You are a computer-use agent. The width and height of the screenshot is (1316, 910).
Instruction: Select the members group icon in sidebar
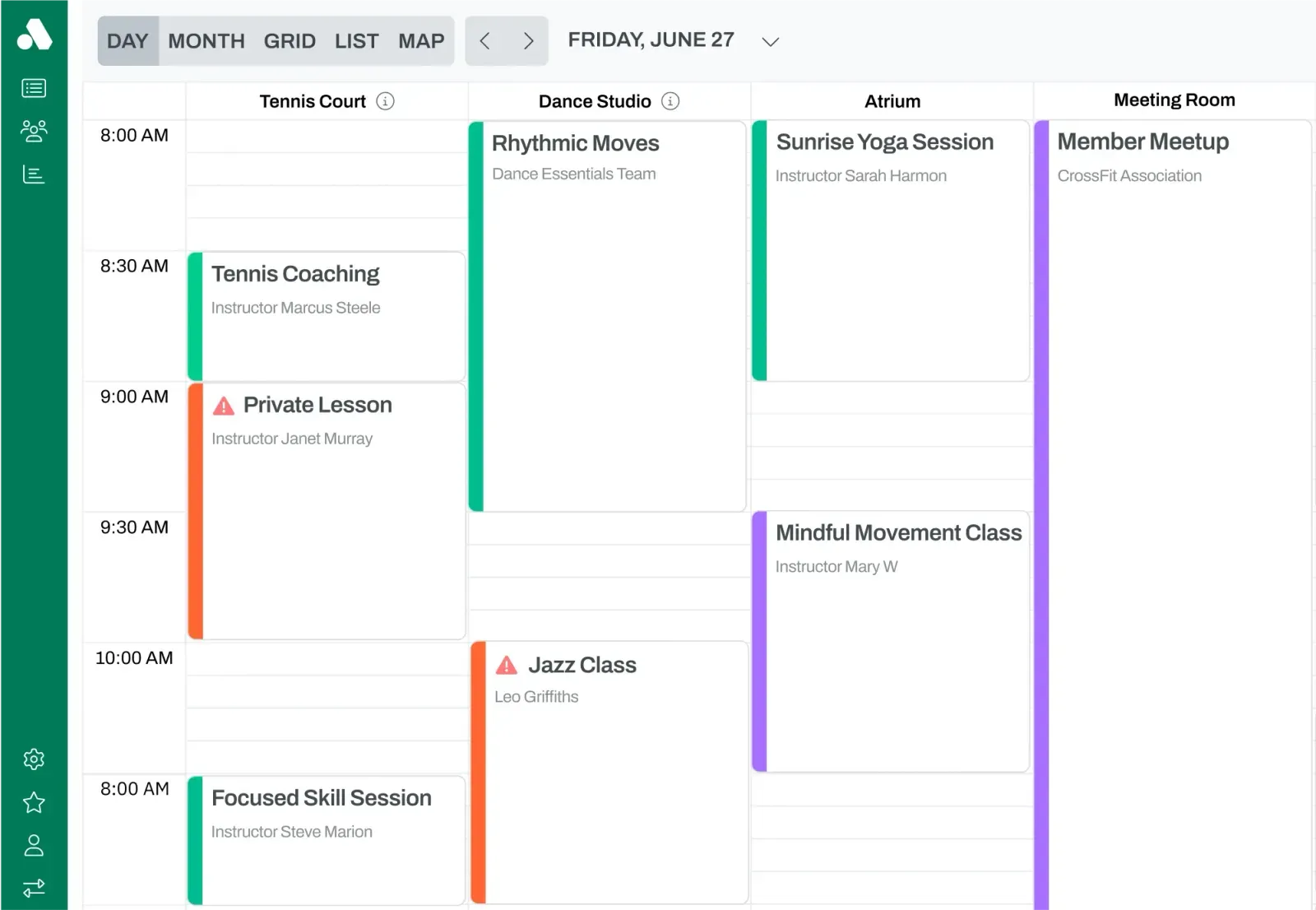coord(34,130)
